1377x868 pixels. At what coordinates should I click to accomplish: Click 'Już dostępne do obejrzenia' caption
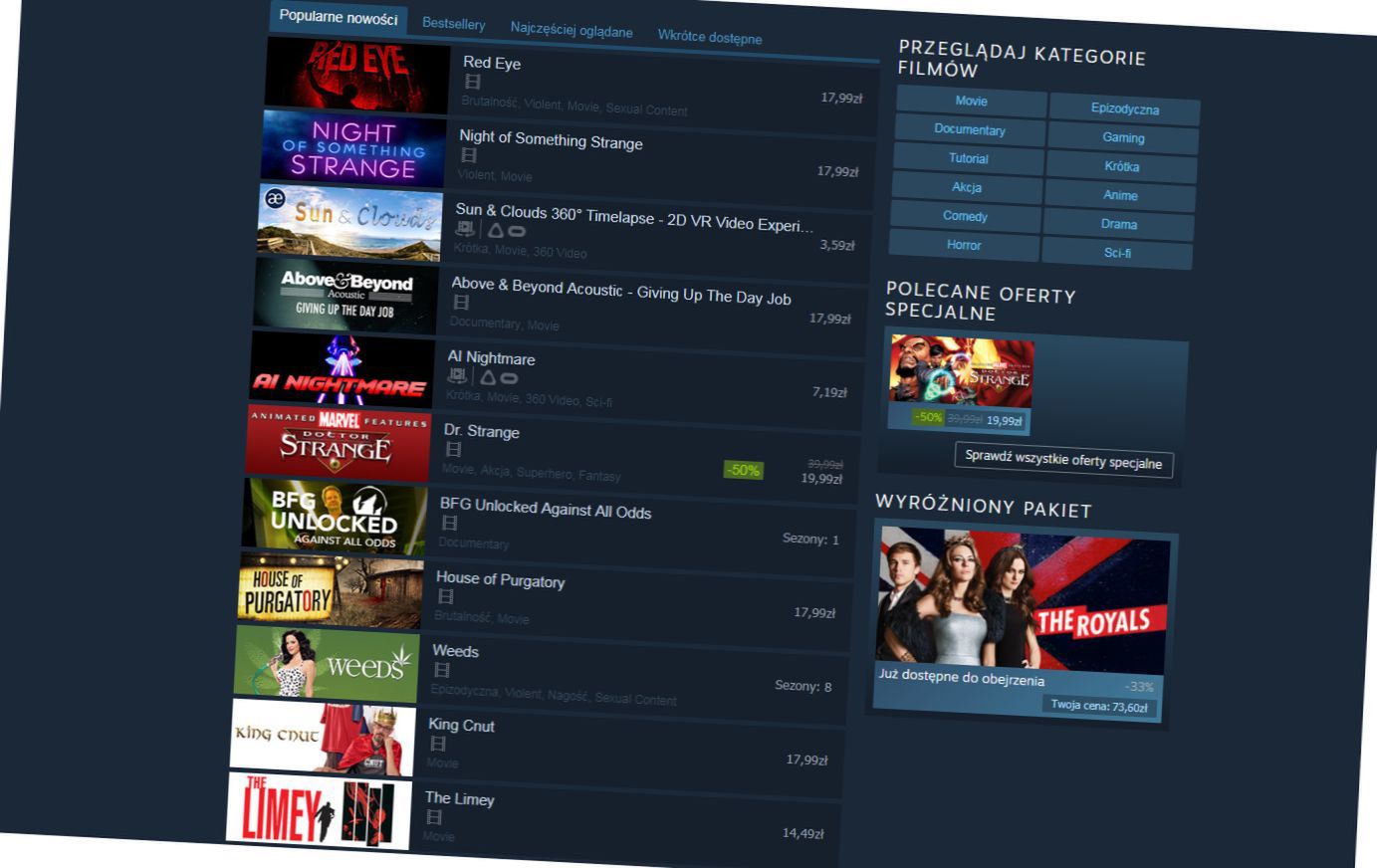961,677
